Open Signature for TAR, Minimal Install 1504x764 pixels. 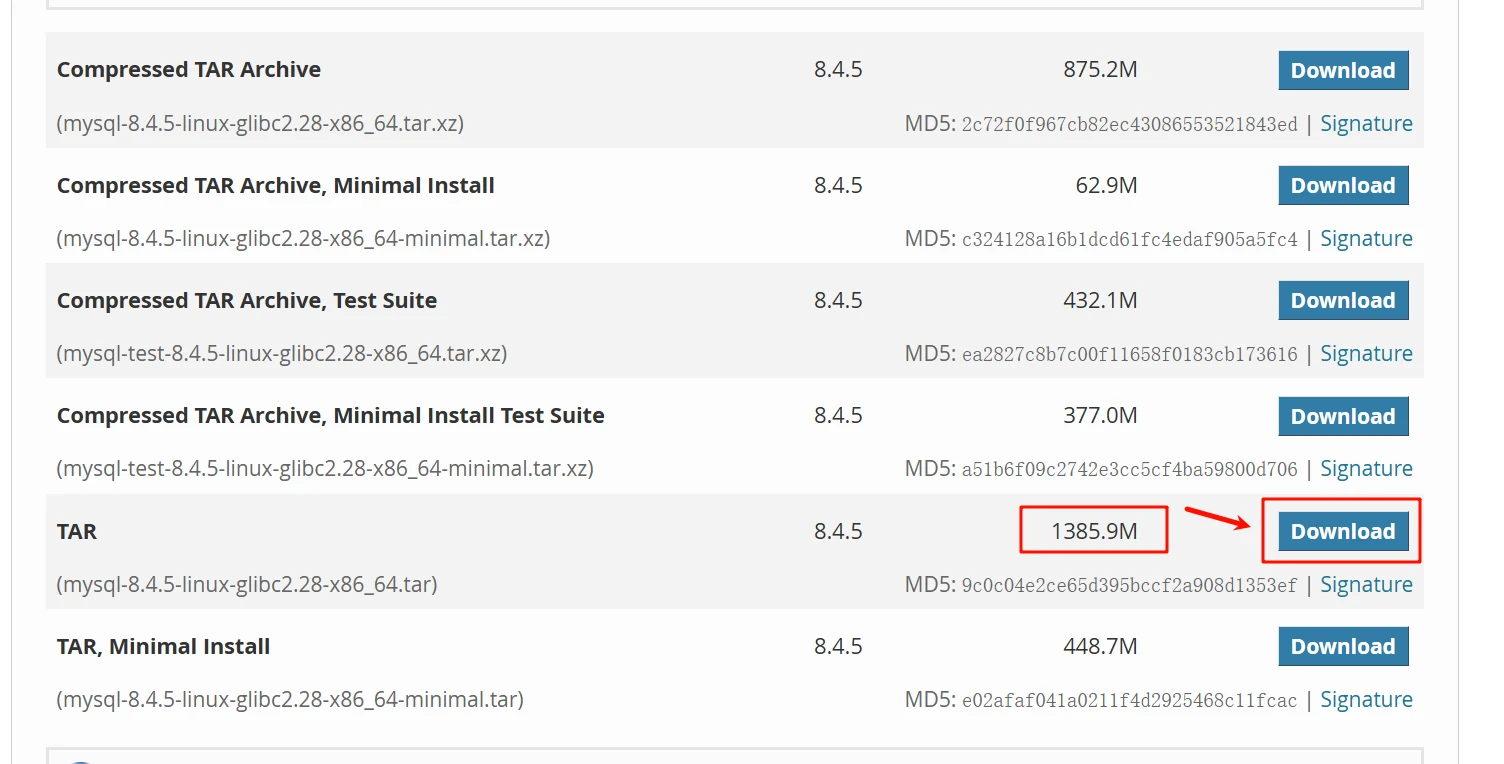click(x=1366, y=700)
